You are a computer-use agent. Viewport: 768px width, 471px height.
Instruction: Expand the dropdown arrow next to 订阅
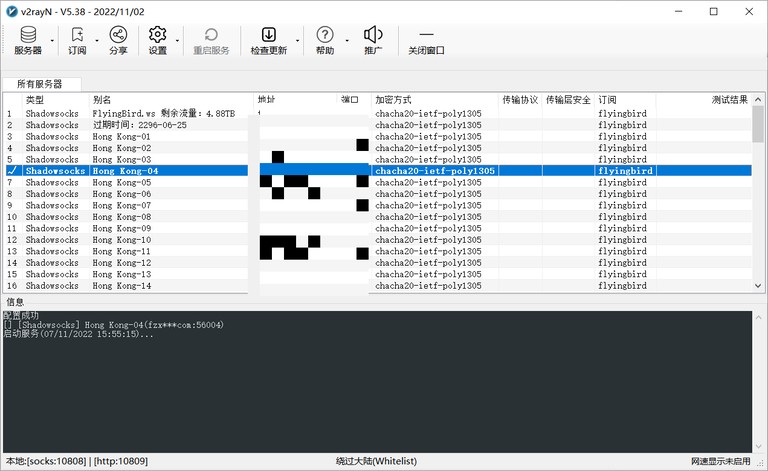pos(97,42)
